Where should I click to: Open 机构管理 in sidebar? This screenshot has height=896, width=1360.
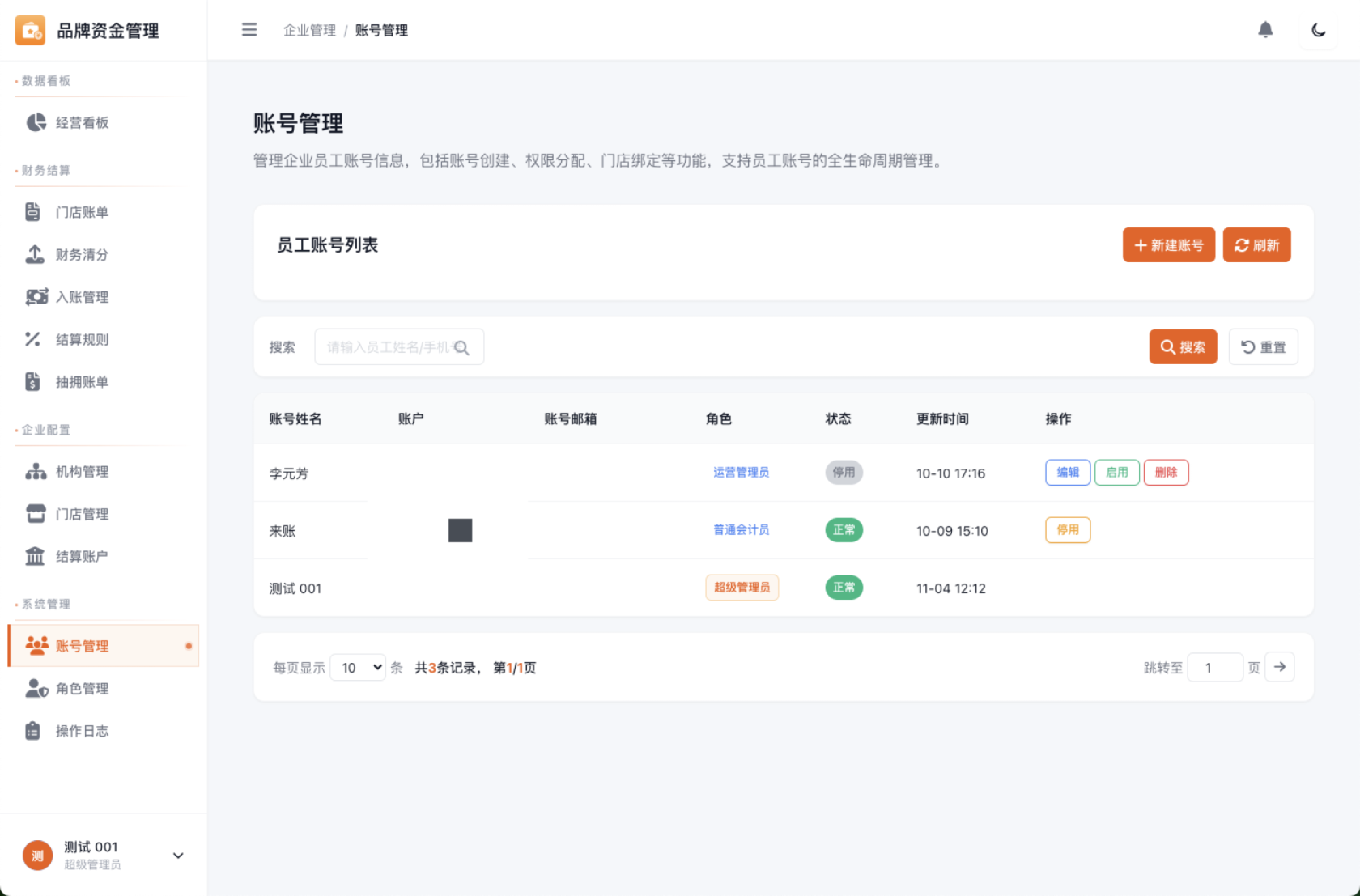click(x=81, y=472)
